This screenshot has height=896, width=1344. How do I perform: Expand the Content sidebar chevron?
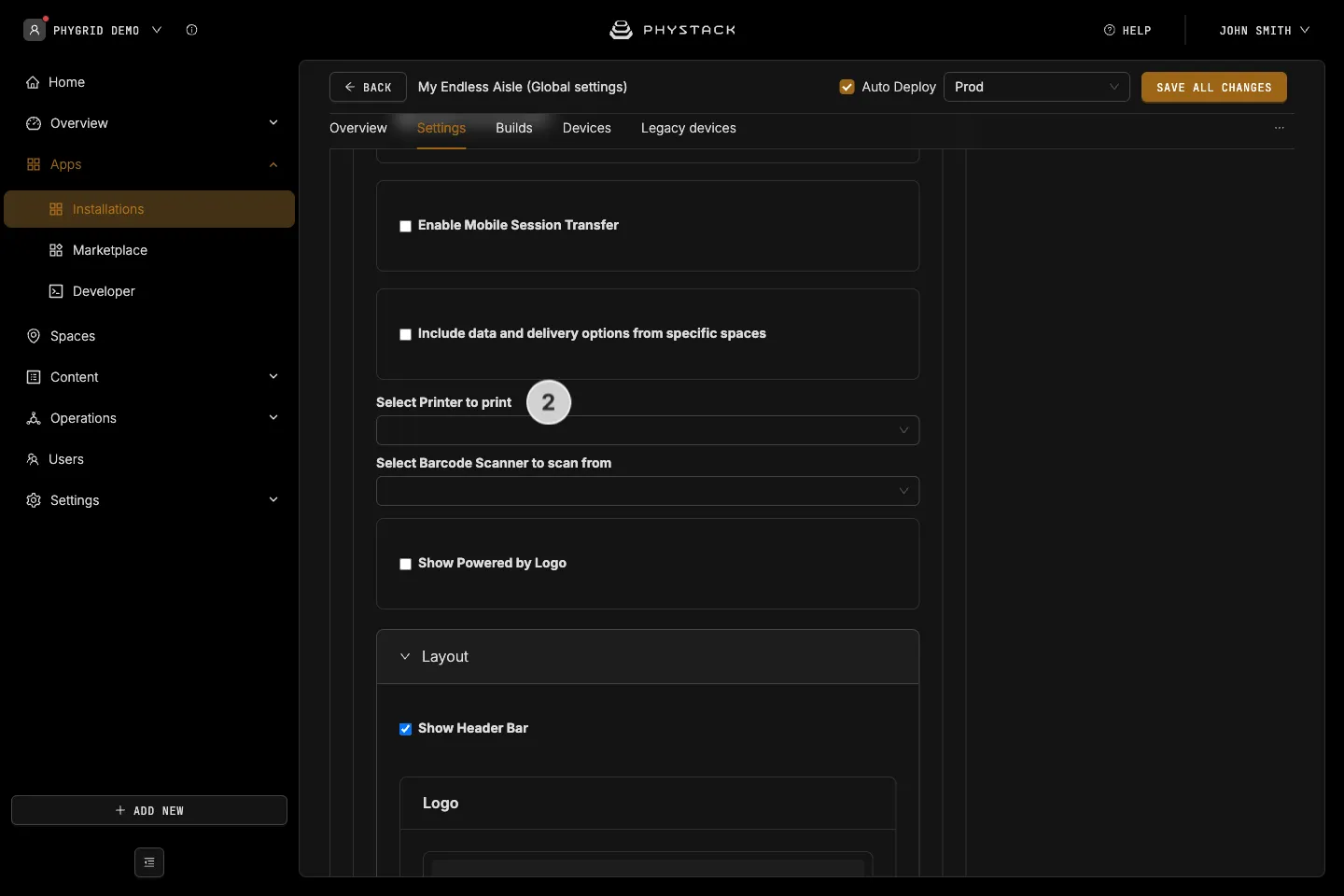tap(273, 377)
